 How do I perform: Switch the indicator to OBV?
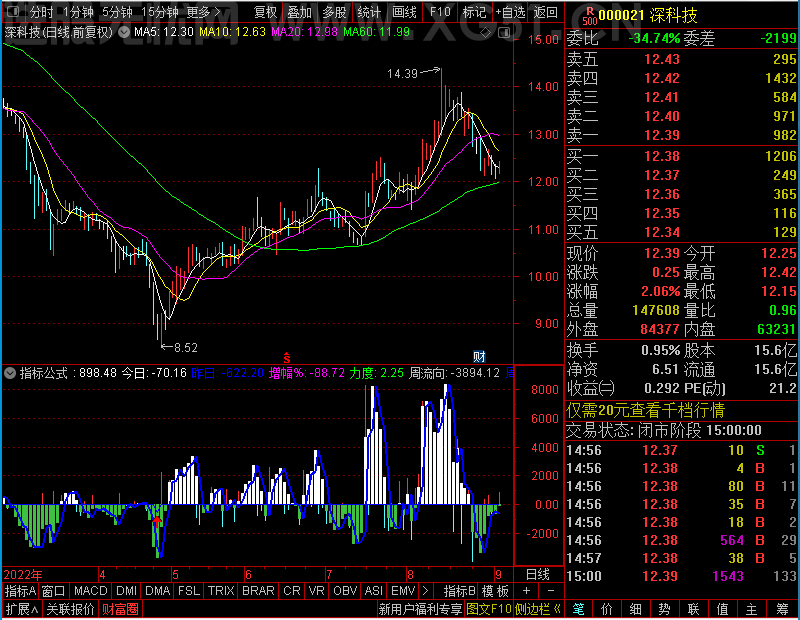[345, 591]
